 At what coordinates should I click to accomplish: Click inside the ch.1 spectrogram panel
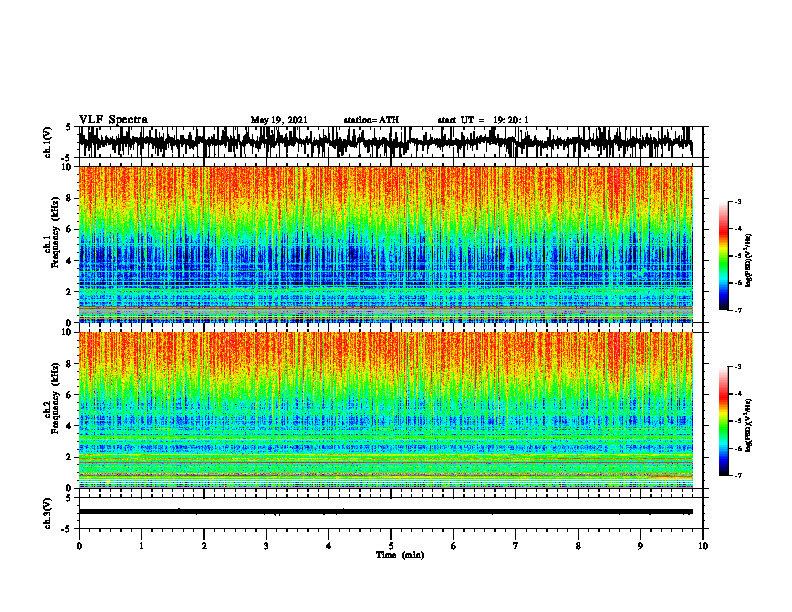pos(386,244)
